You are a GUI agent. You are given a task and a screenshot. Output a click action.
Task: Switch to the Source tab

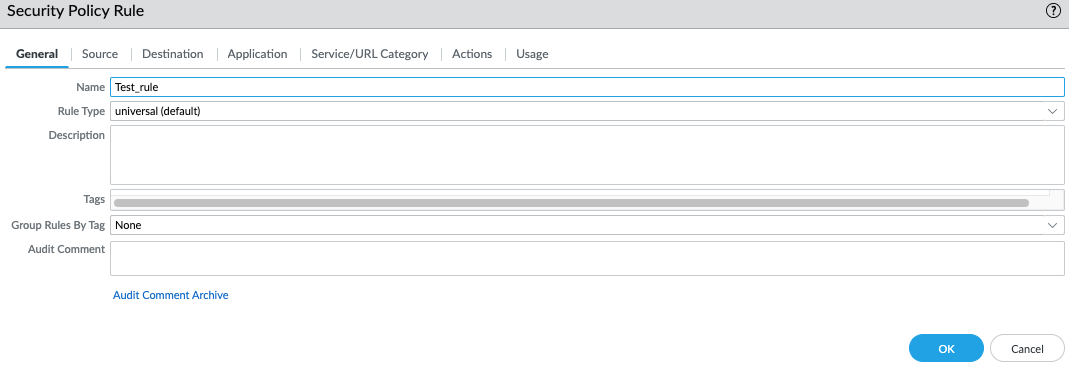click(100, 54)
